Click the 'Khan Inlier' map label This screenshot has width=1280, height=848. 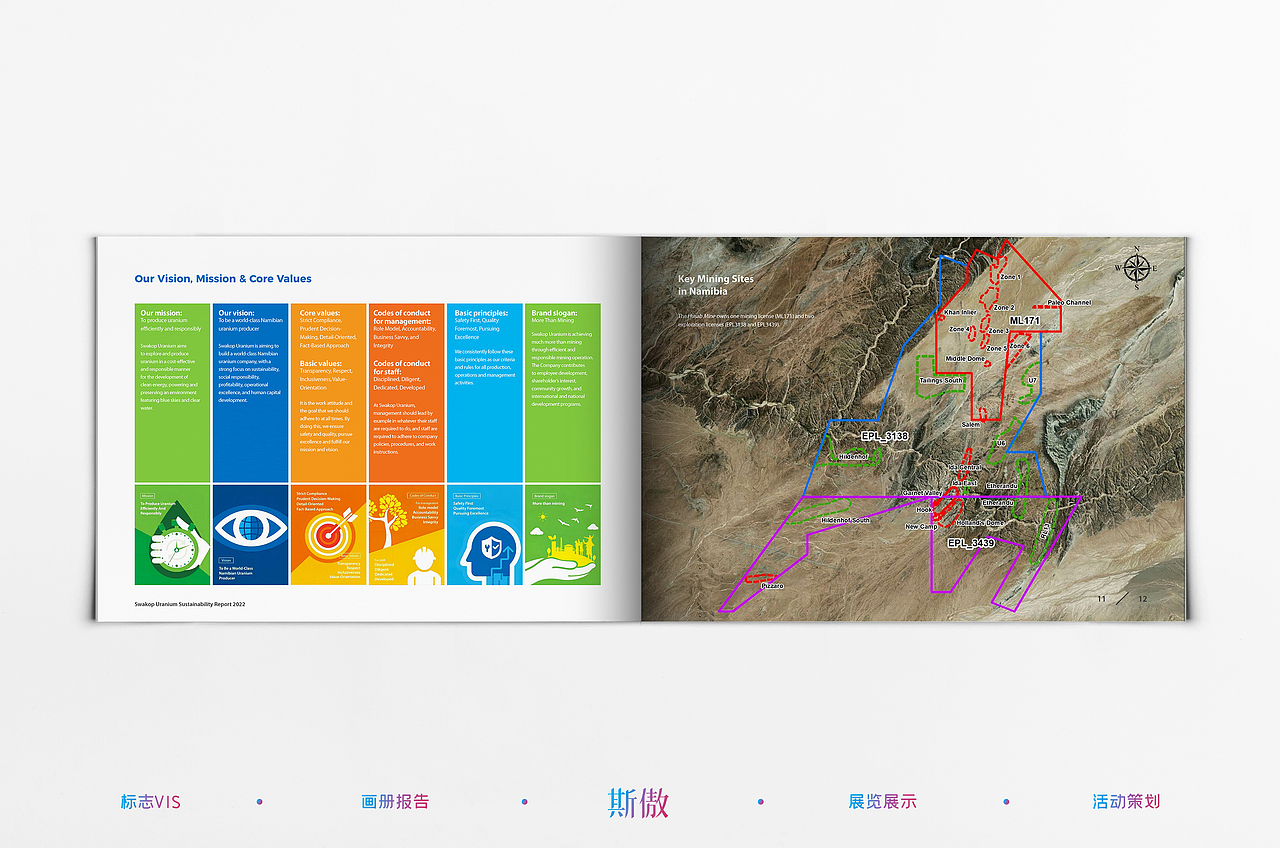coord(960,312)
